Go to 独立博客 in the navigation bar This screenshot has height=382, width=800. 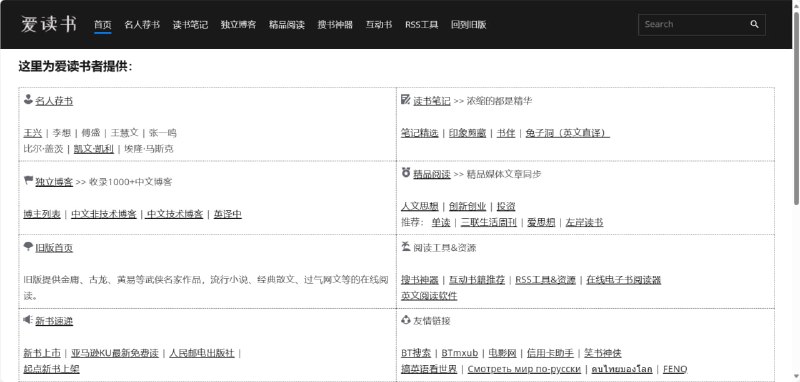238,24
